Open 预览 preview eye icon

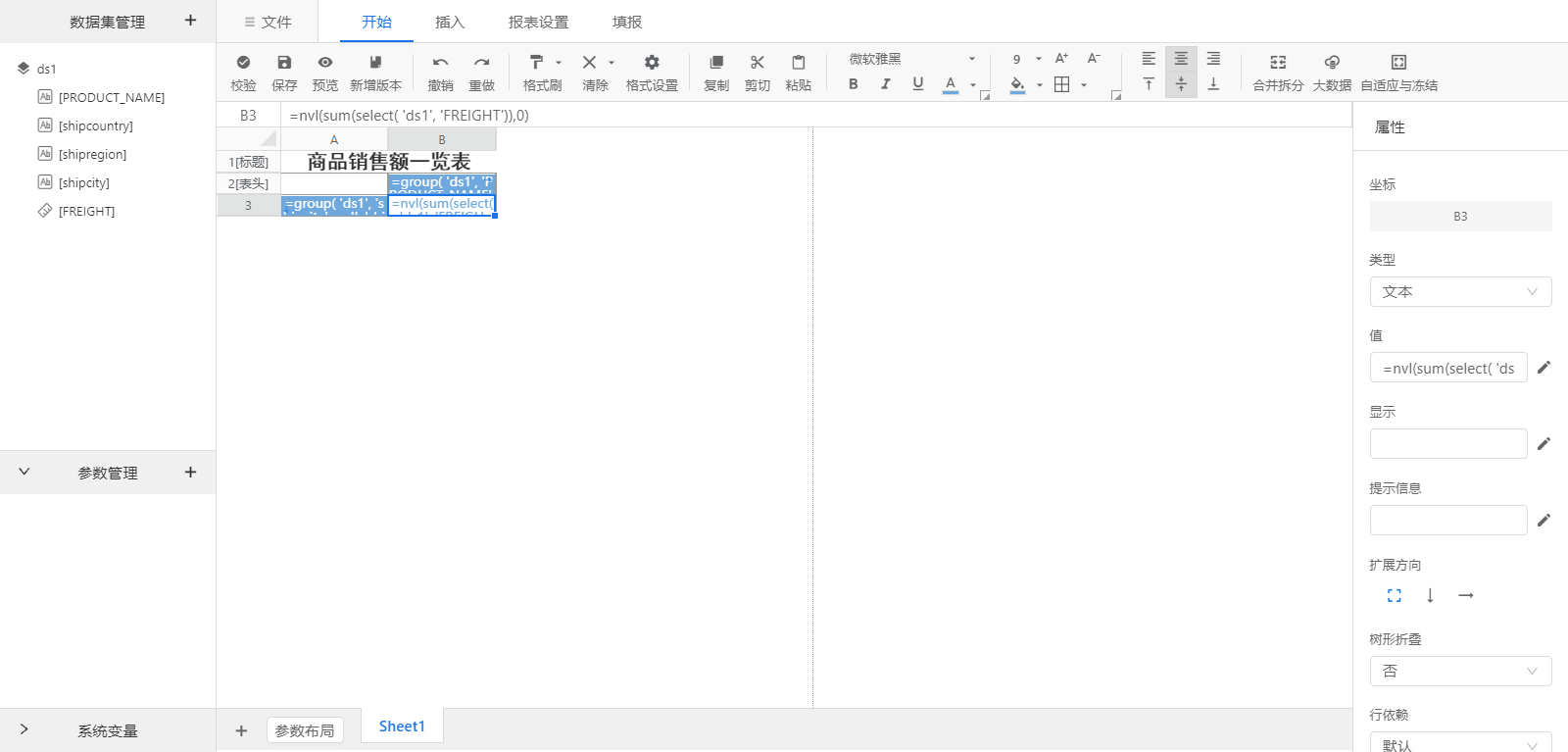pos(325,62)
